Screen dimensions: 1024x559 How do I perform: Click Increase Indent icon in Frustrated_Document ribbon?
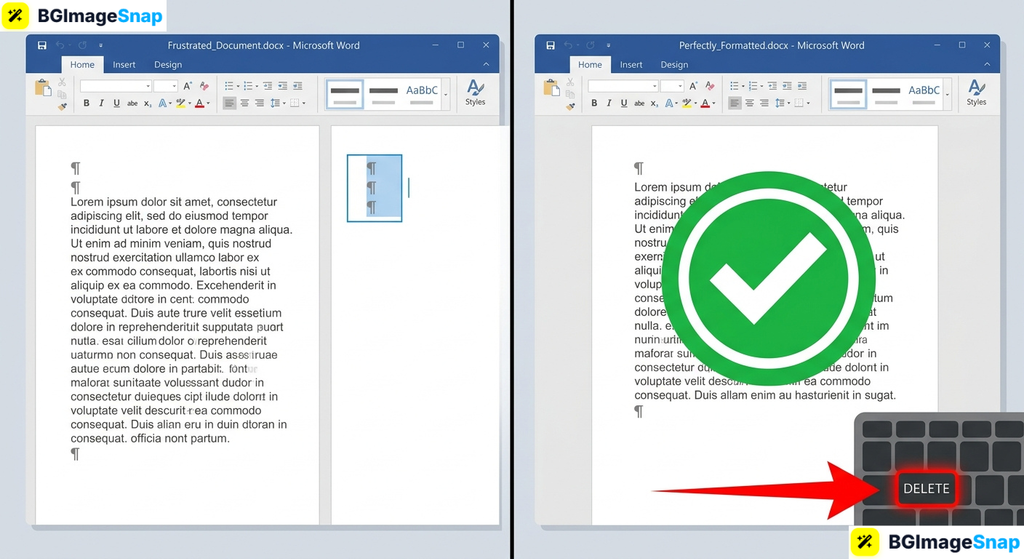(283, 86)
